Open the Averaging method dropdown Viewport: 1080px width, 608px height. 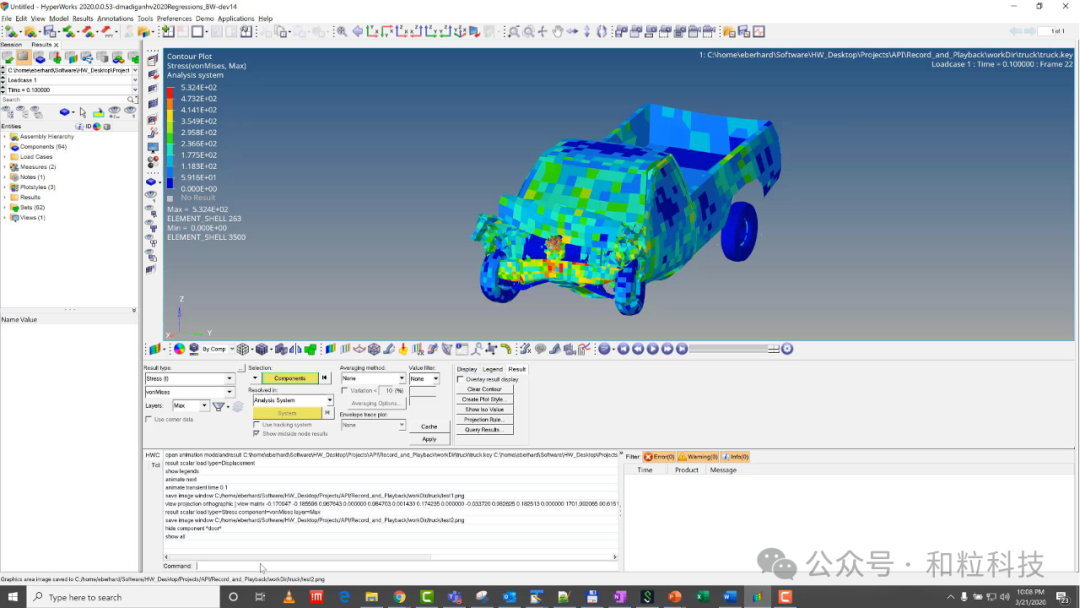(401, 379)
